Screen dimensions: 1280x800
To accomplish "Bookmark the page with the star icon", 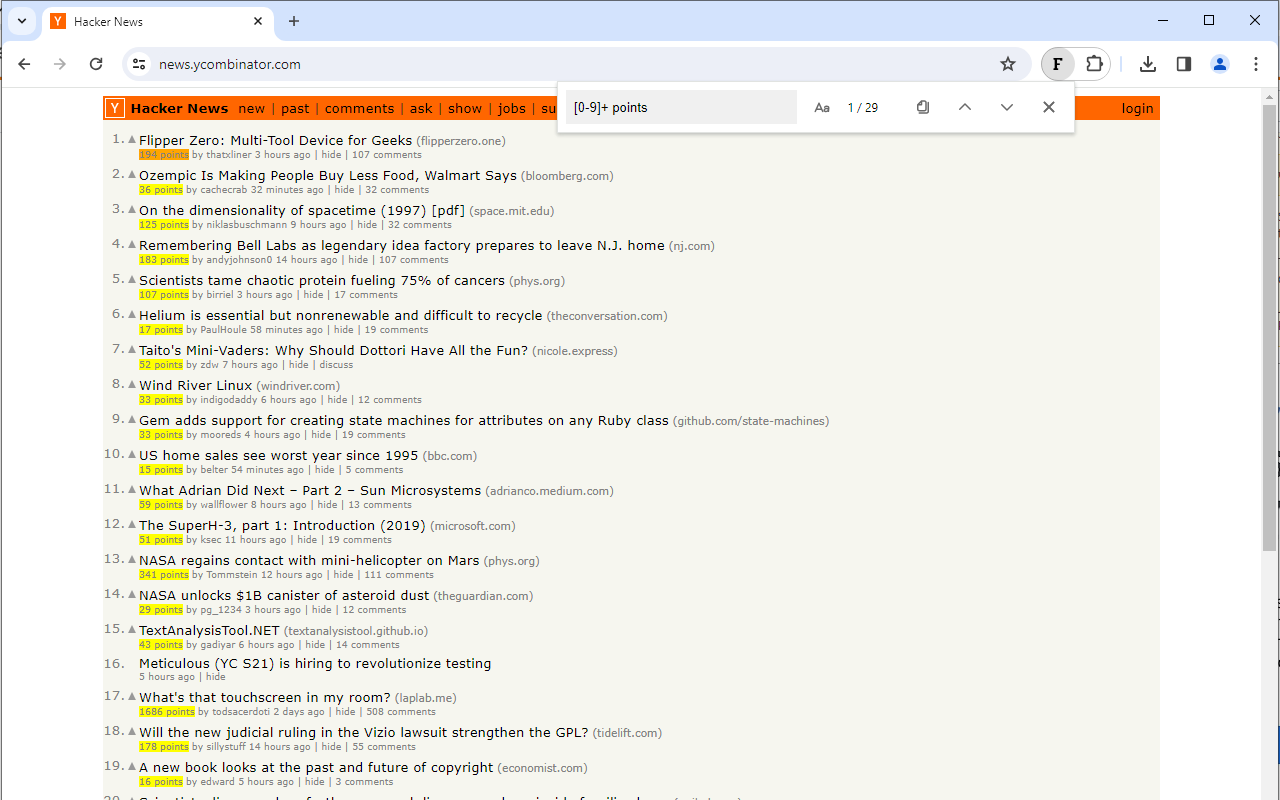I will click(x=1007, y=63).
